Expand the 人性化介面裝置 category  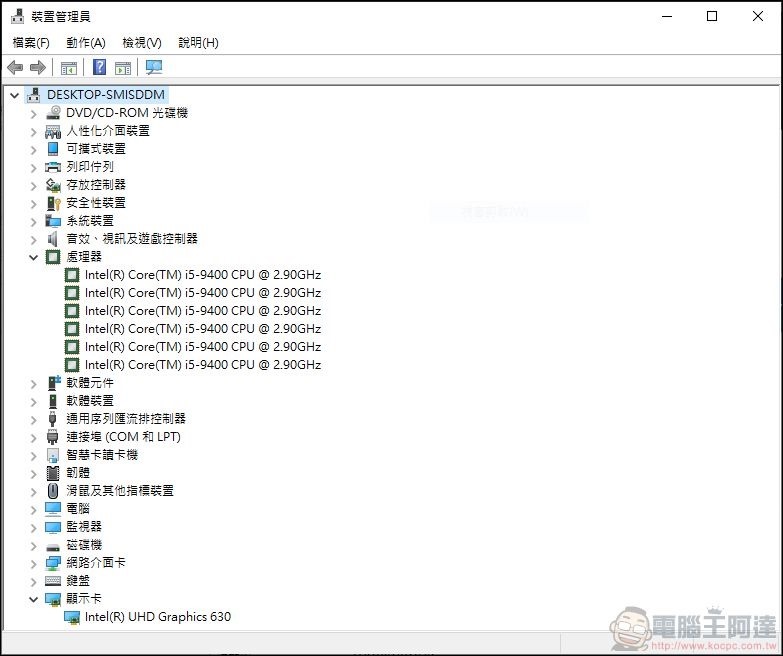click(33, 132)
